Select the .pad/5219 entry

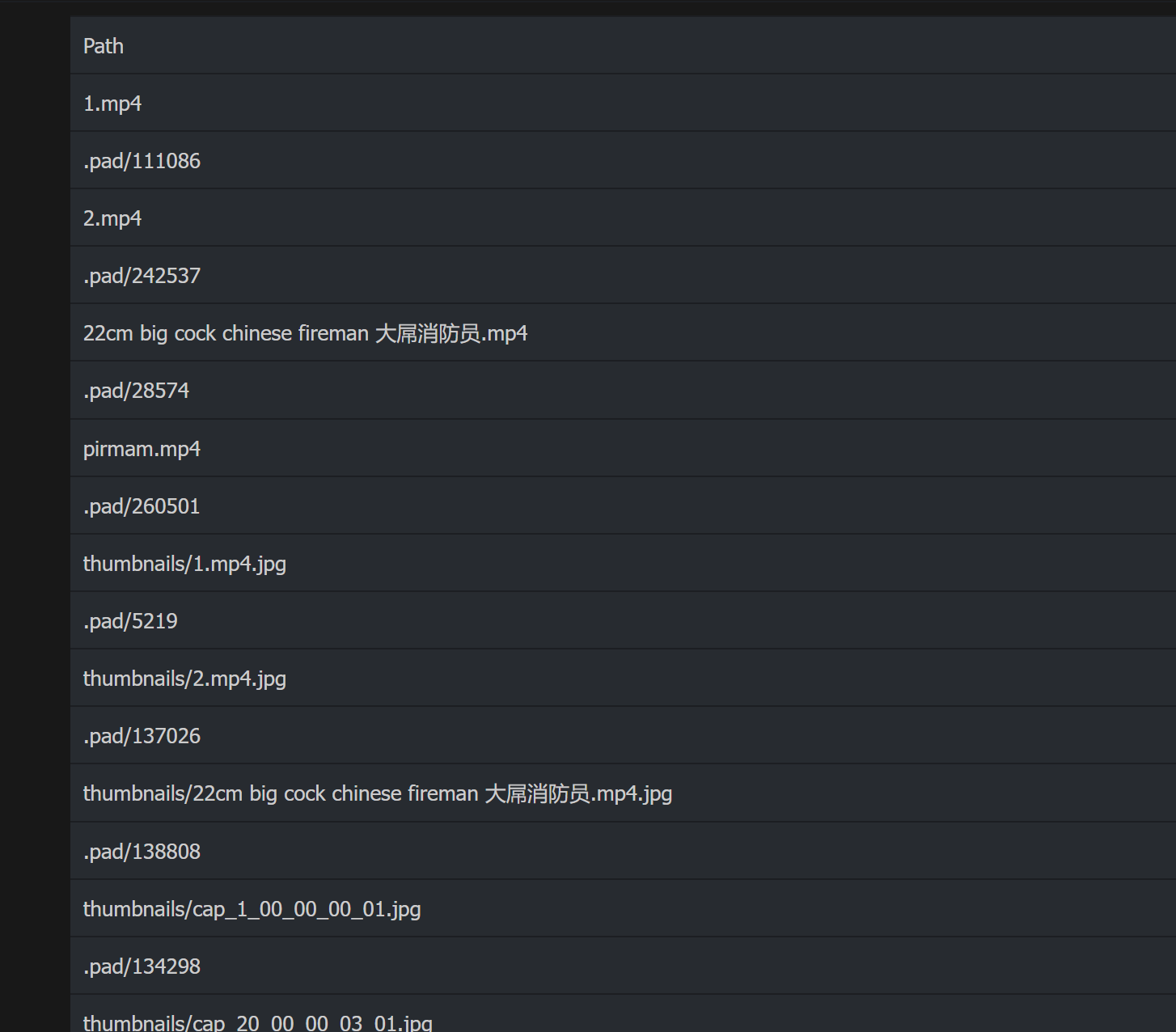click(x=130, y=620)
